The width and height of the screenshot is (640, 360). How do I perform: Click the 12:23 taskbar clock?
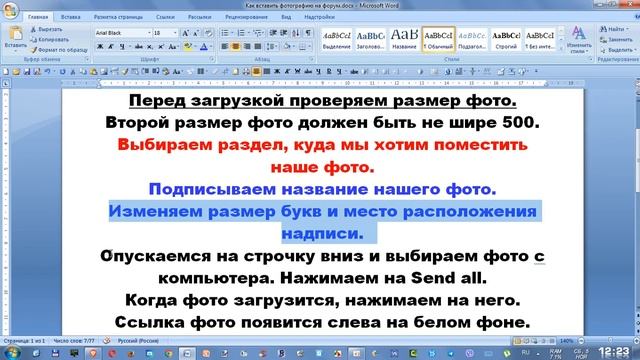tap(614, 352)
